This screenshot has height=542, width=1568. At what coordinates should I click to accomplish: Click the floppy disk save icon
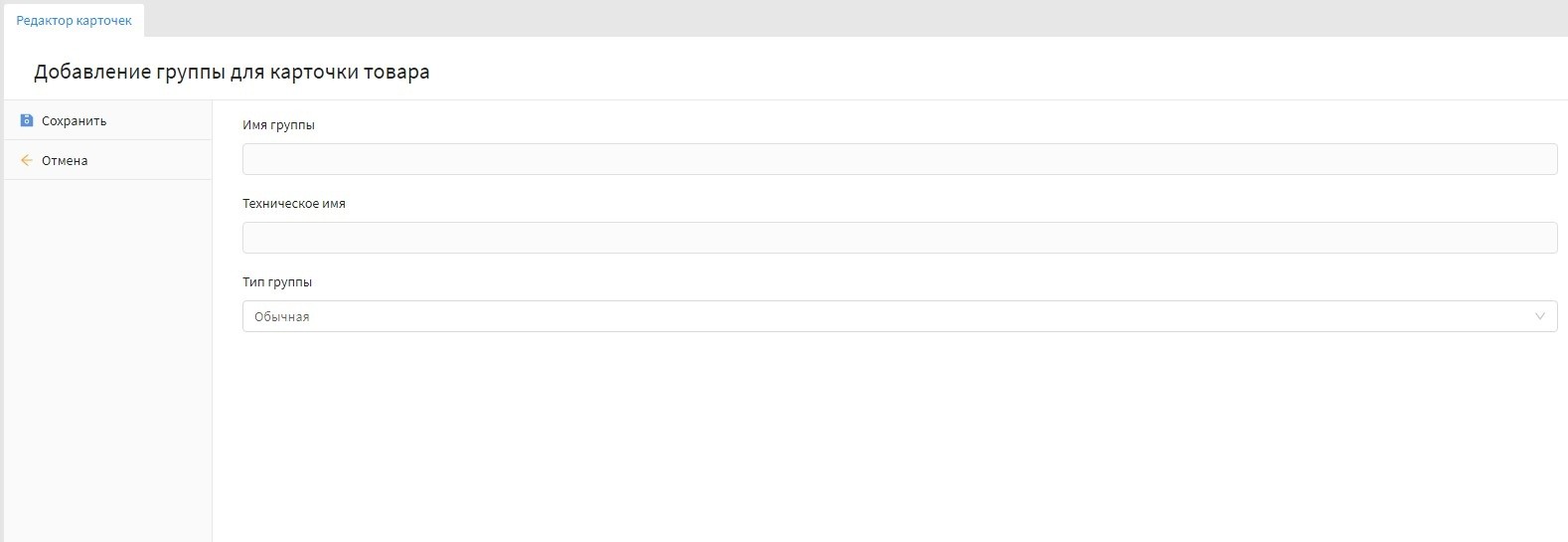click(27, 120)
